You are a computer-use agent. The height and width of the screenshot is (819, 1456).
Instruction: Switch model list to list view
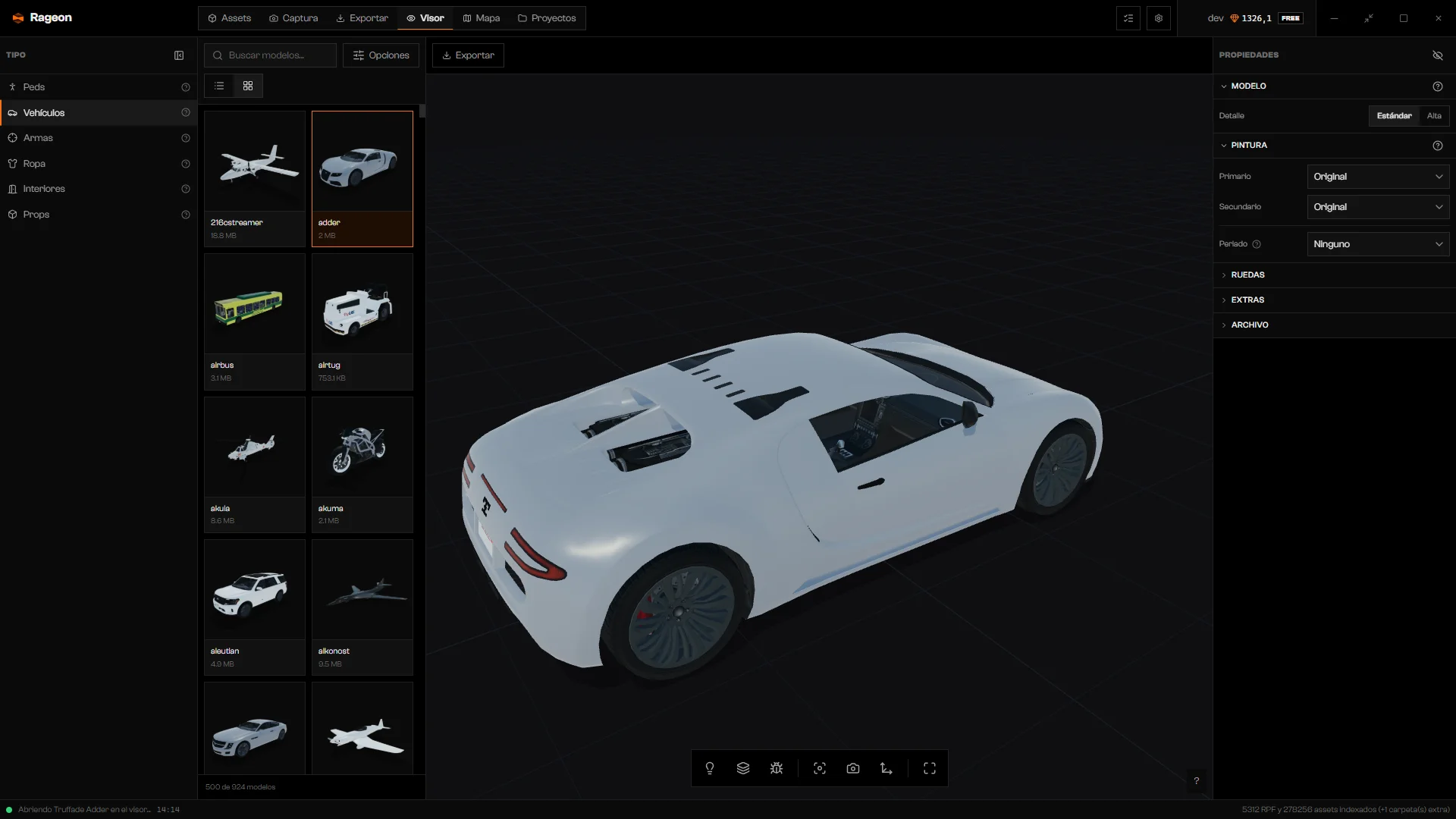[x=219, y=86]
